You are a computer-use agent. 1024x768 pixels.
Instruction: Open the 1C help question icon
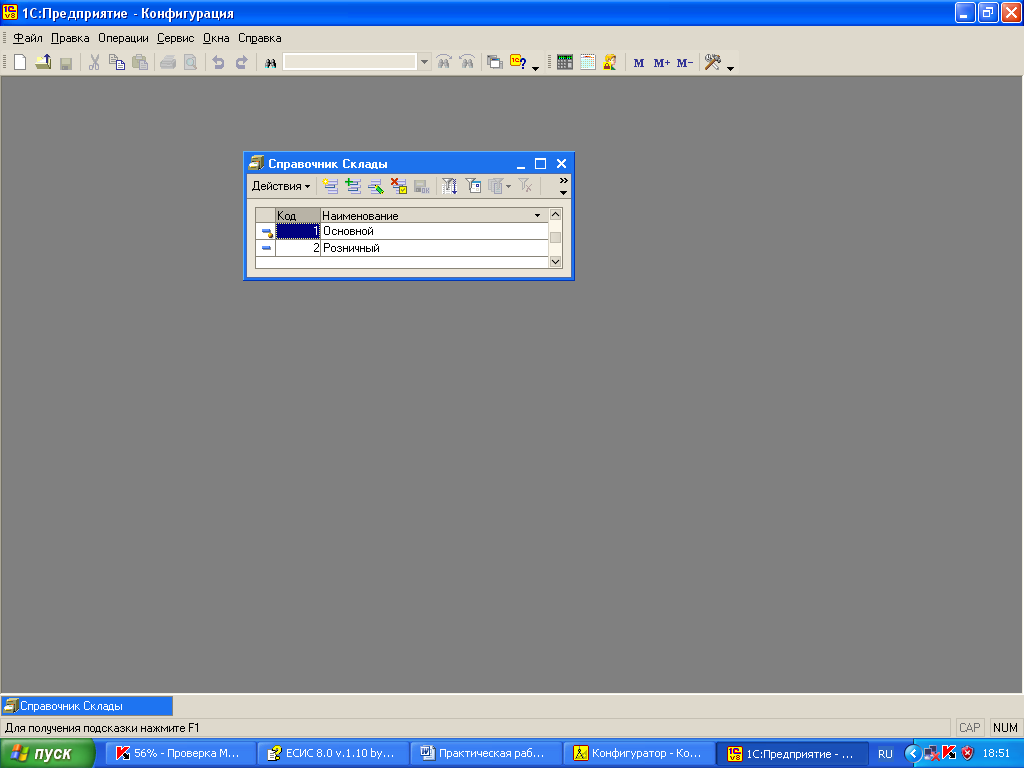519,63
